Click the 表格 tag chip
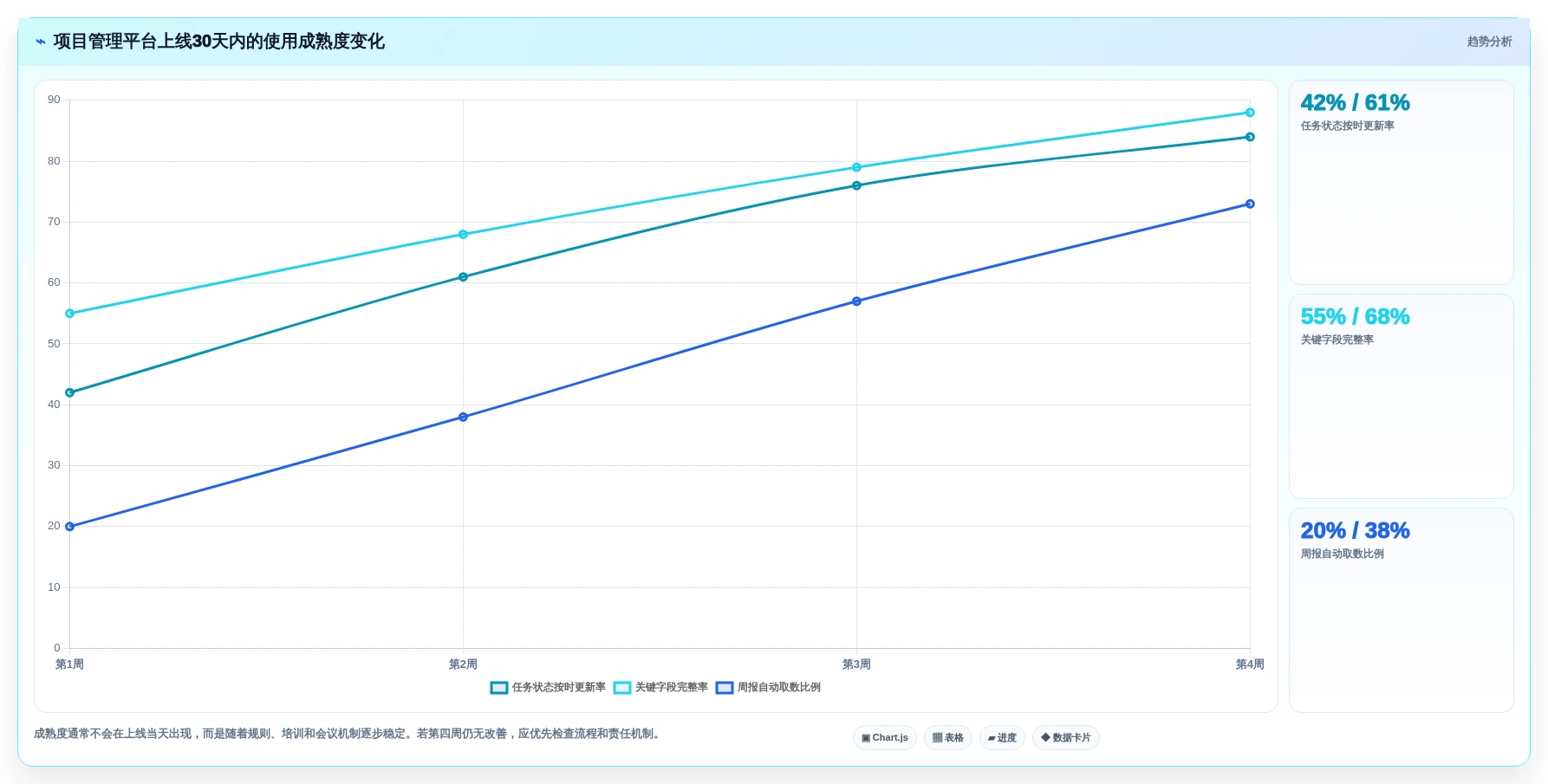Image resolution: width=1548 pixels, height=784 pixels. [948, 738]
